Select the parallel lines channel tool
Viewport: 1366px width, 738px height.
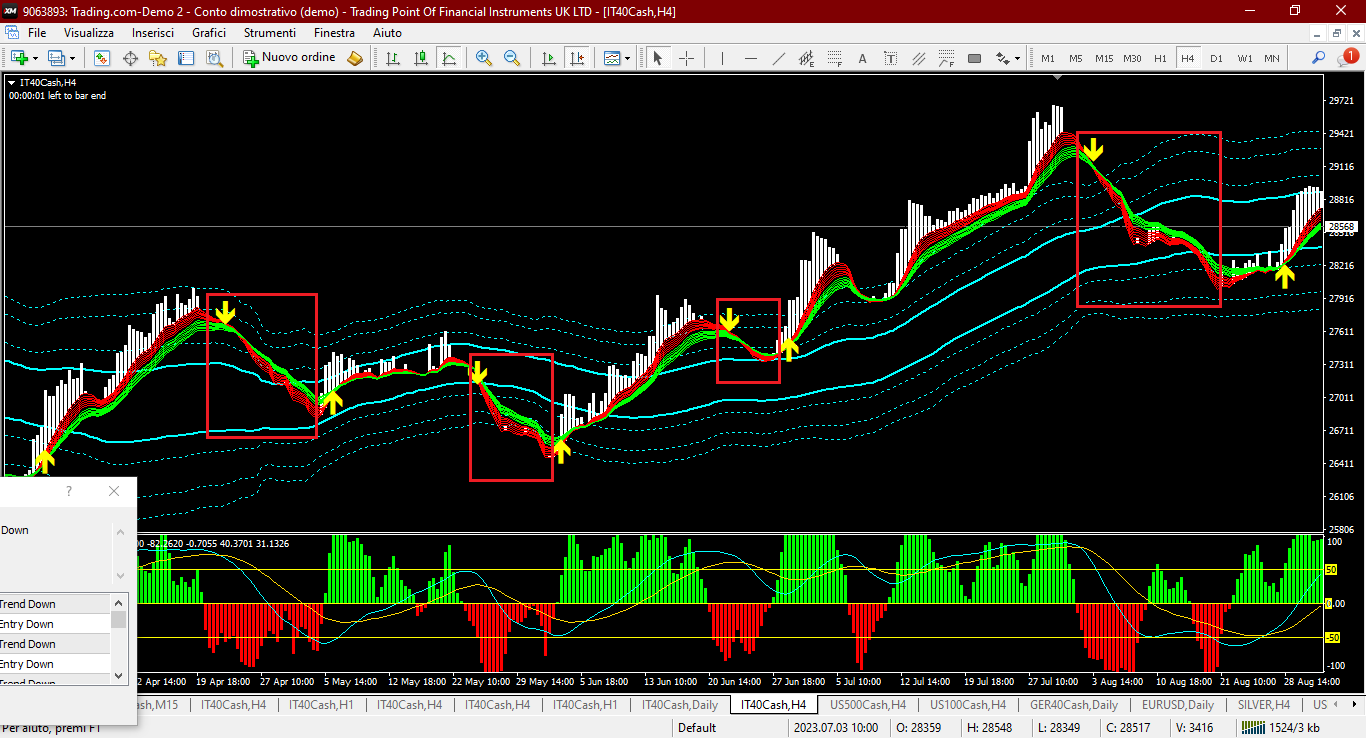[918, 58]
